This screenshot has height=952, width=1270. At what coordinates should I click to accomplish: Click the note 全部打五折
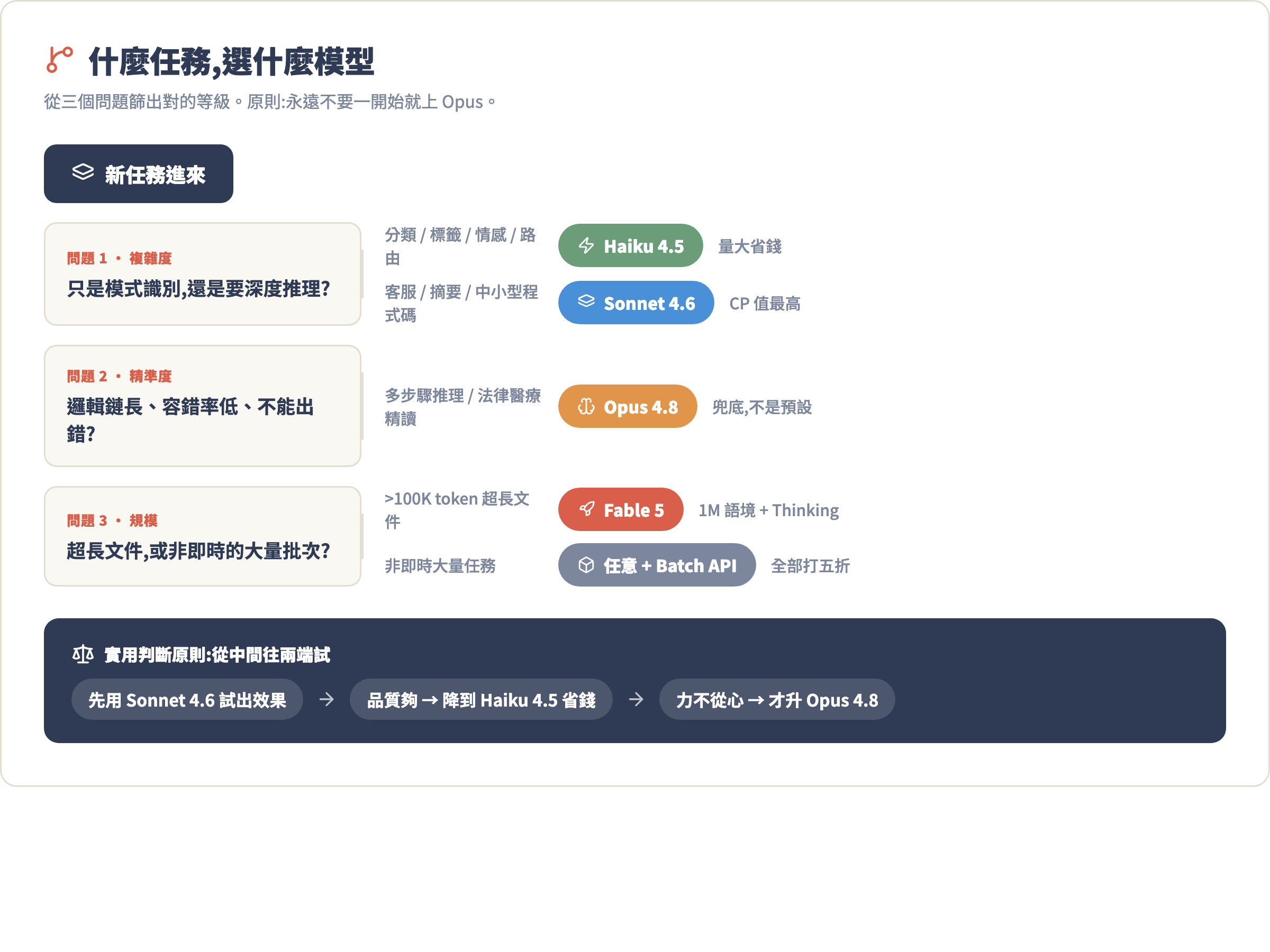point(810,565)
